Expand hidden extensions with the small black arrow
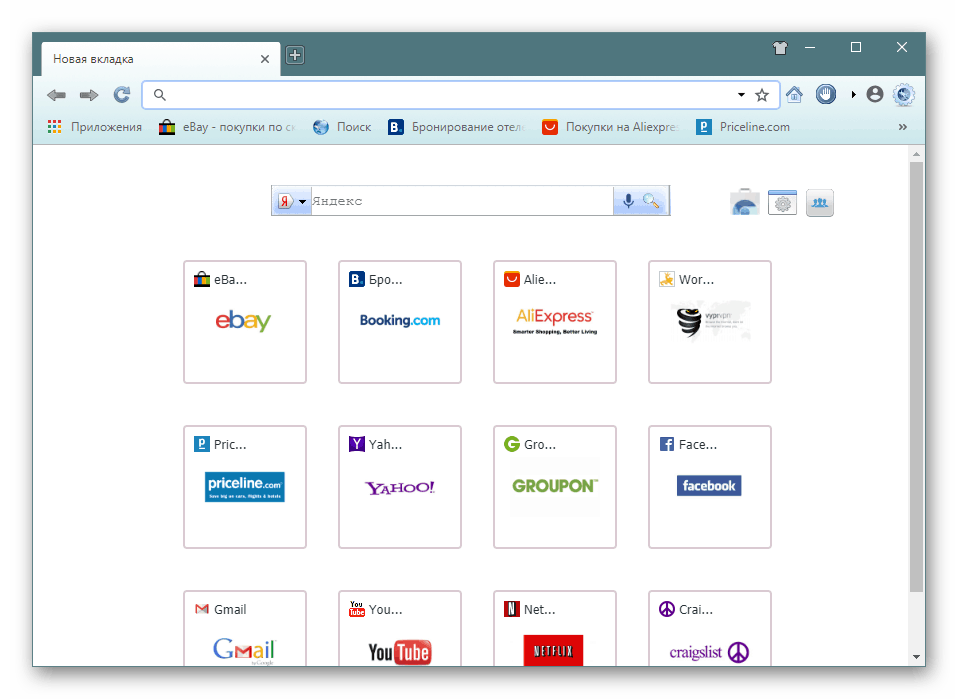The width and height of the screenshot is (958, 699). 854,95
